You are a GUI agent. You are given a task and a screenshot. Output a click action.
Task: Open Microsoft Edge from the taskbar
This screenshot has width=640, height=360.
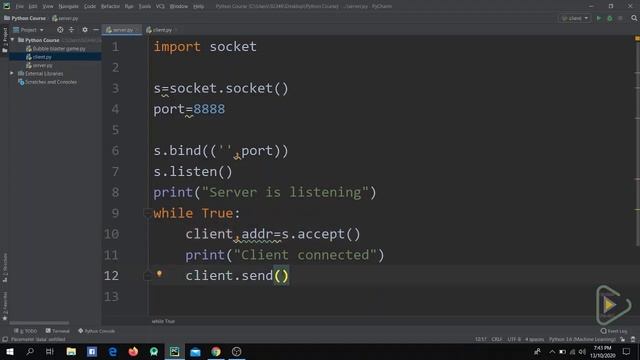(113, 351)
